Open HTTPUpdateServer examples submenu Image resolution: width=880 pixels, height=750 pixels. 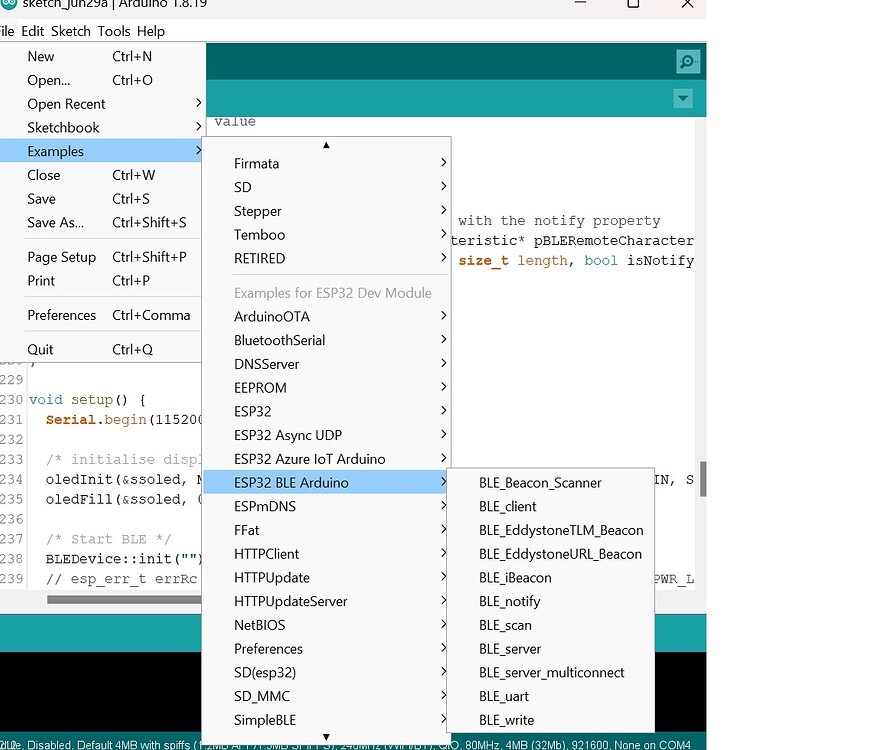326,601
